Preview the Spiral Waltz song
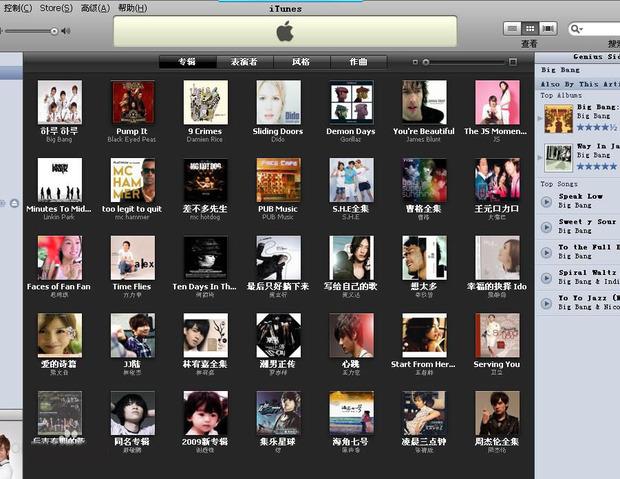620x479 pixels. (x=546, y=277)
